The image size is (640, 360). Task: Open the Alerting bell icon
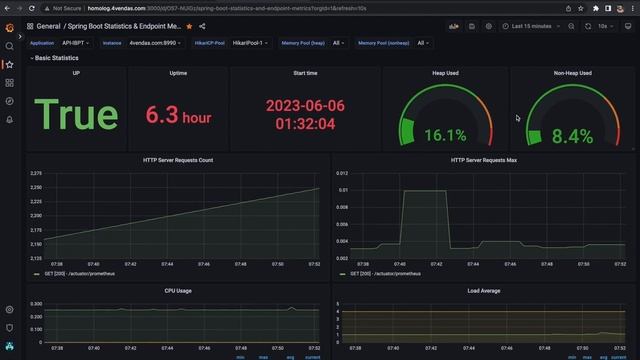(x=9, y=120)
